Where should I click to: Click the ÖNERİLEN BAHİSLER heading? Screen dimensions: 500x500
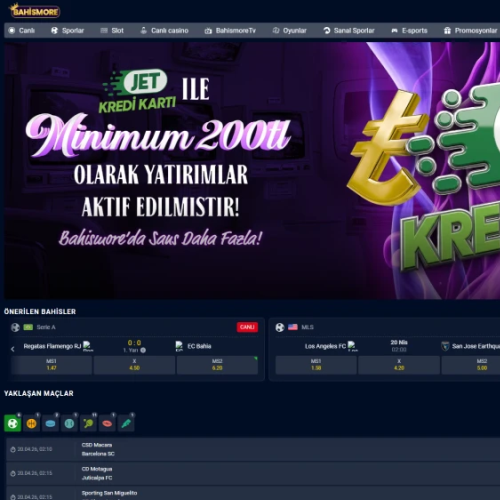(40, 312)
